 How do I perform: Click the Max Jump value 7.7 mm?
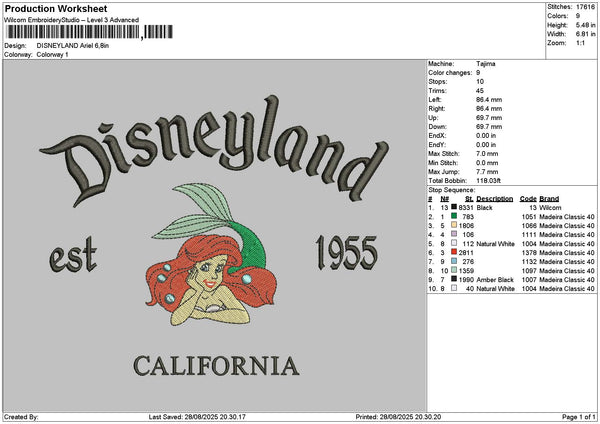[x=487, y=172]
